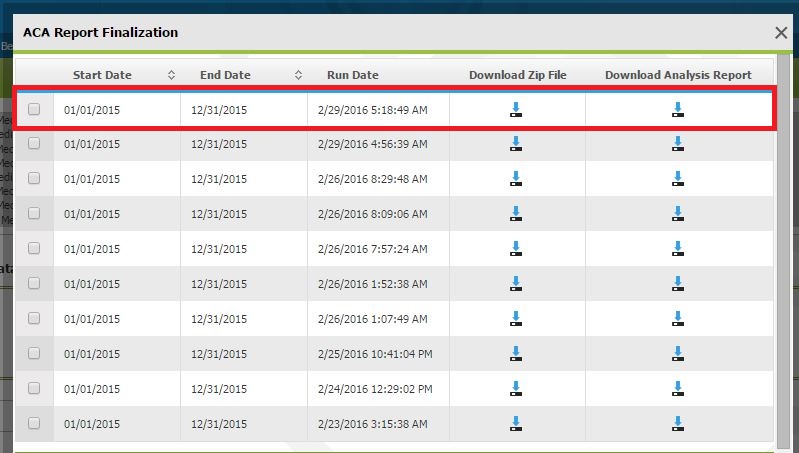
Task: Download zip file for 2/29/2016 5:18:49 AM run
Action: pos(516,109)
